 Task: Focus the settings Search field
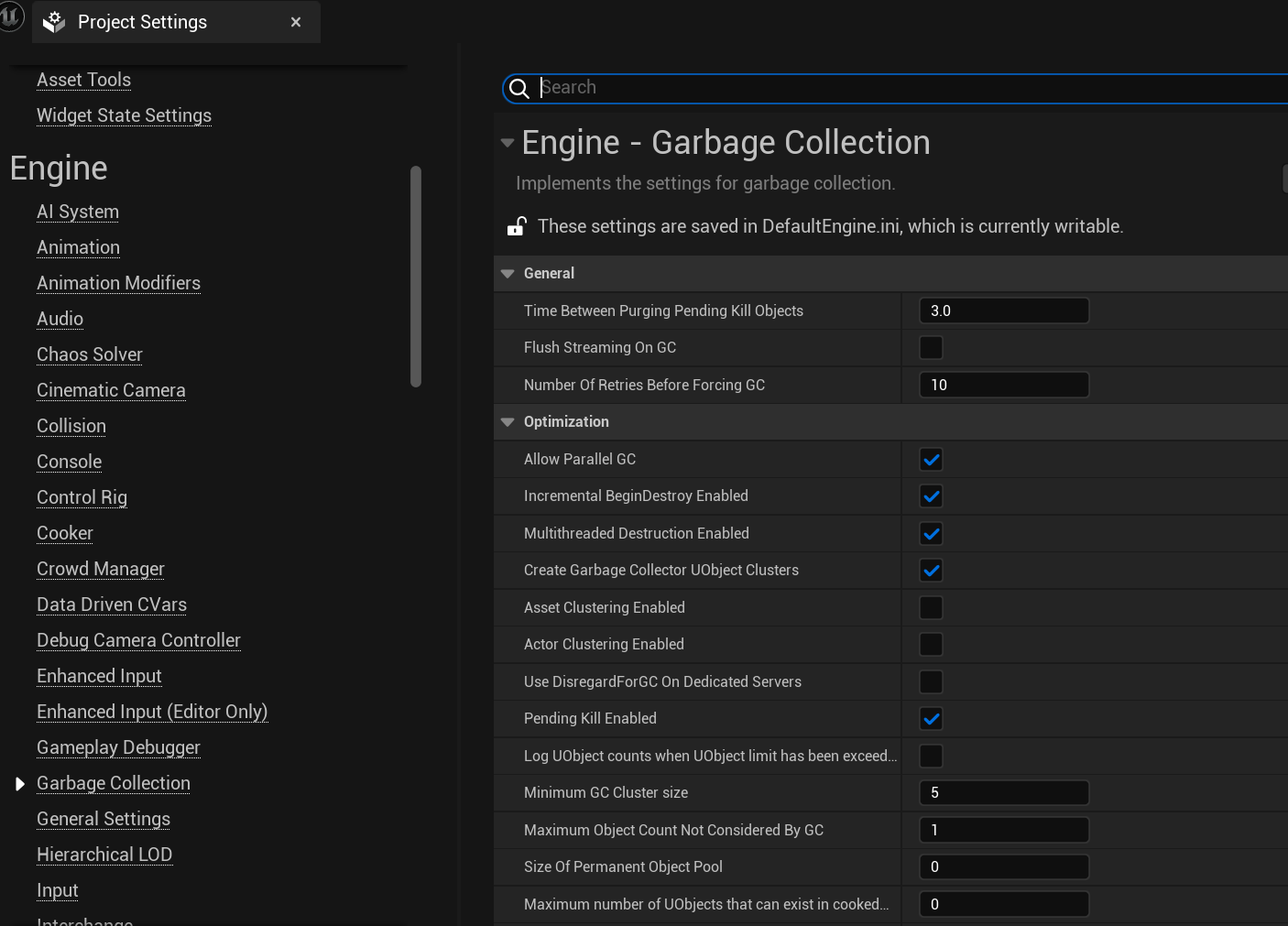click(907, 88)
